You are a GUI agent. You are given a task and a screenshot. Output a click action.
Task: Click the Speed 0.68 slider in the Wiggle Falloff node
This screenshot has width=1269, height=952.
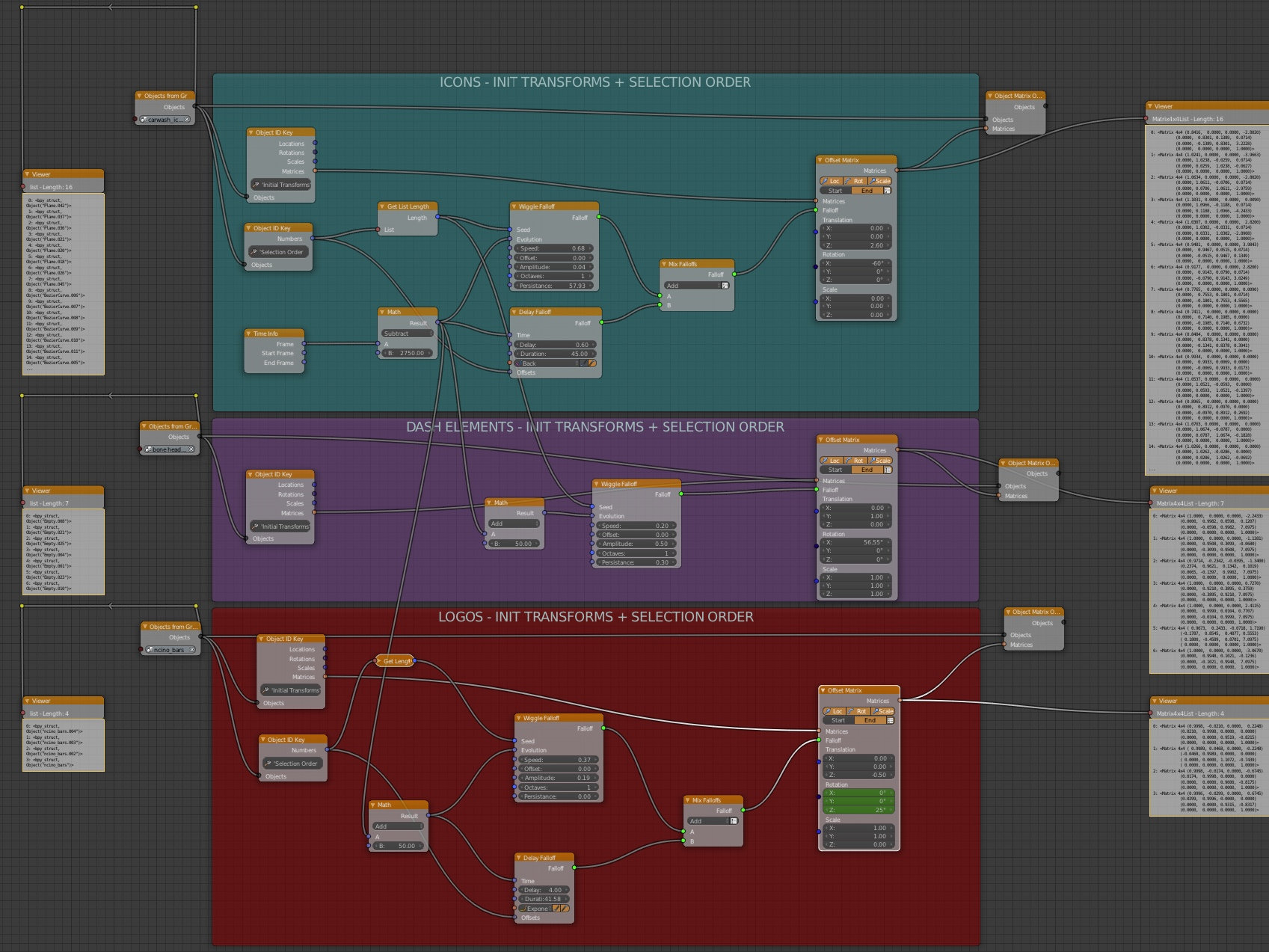point(553,248)
